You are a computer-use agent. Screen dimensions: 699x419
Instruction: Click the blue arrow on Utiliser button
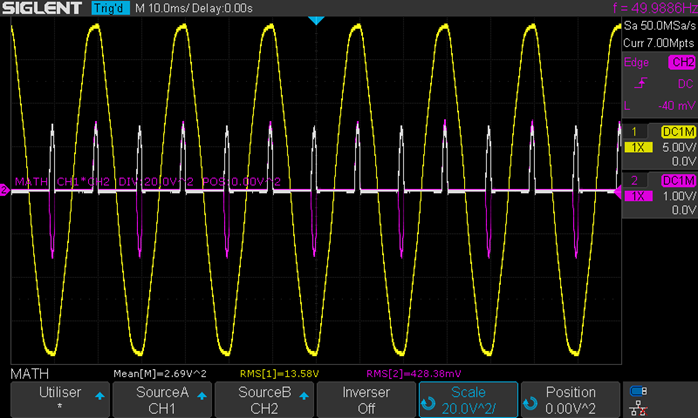[100, 396]
